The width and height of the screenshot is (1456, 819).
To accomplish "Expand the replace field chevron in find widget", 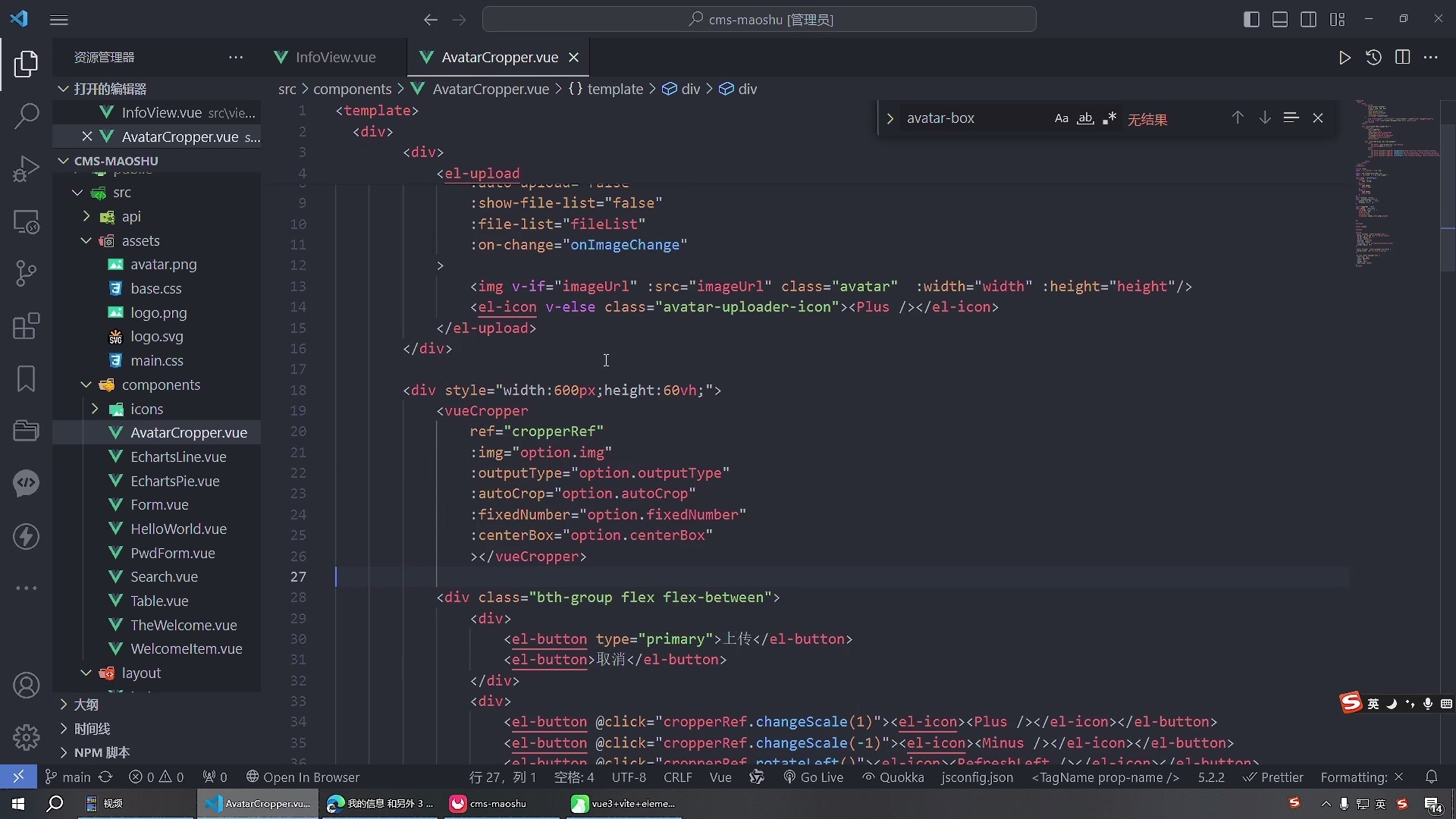I will 890,118.
